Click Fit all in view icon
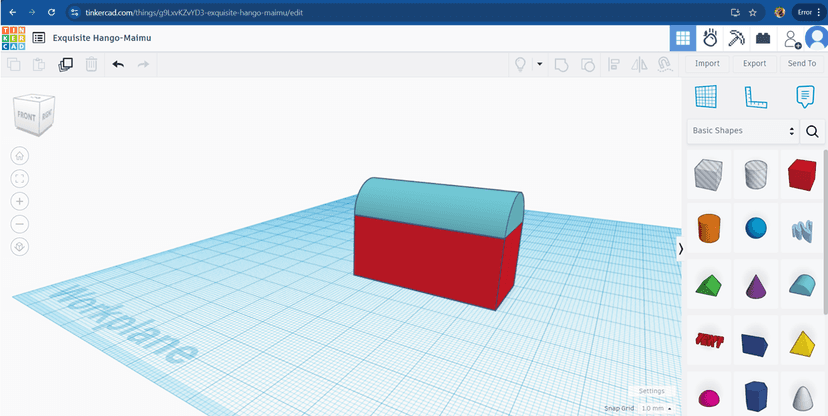Viewport: 828px width, 416px height. point(20,178)
